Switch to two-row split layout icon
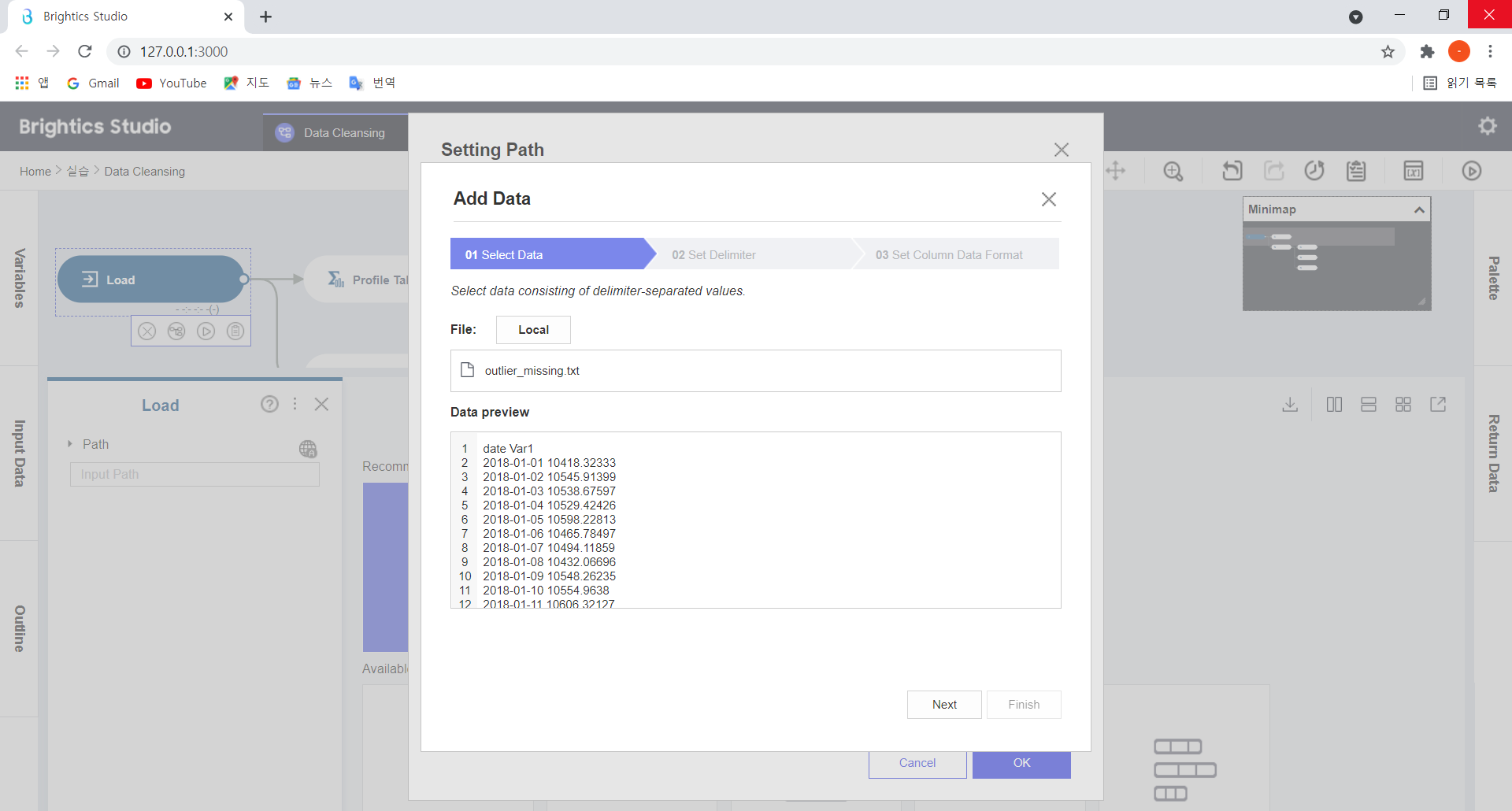Viewport: 1512px width, 811px height. [1369, 405]
